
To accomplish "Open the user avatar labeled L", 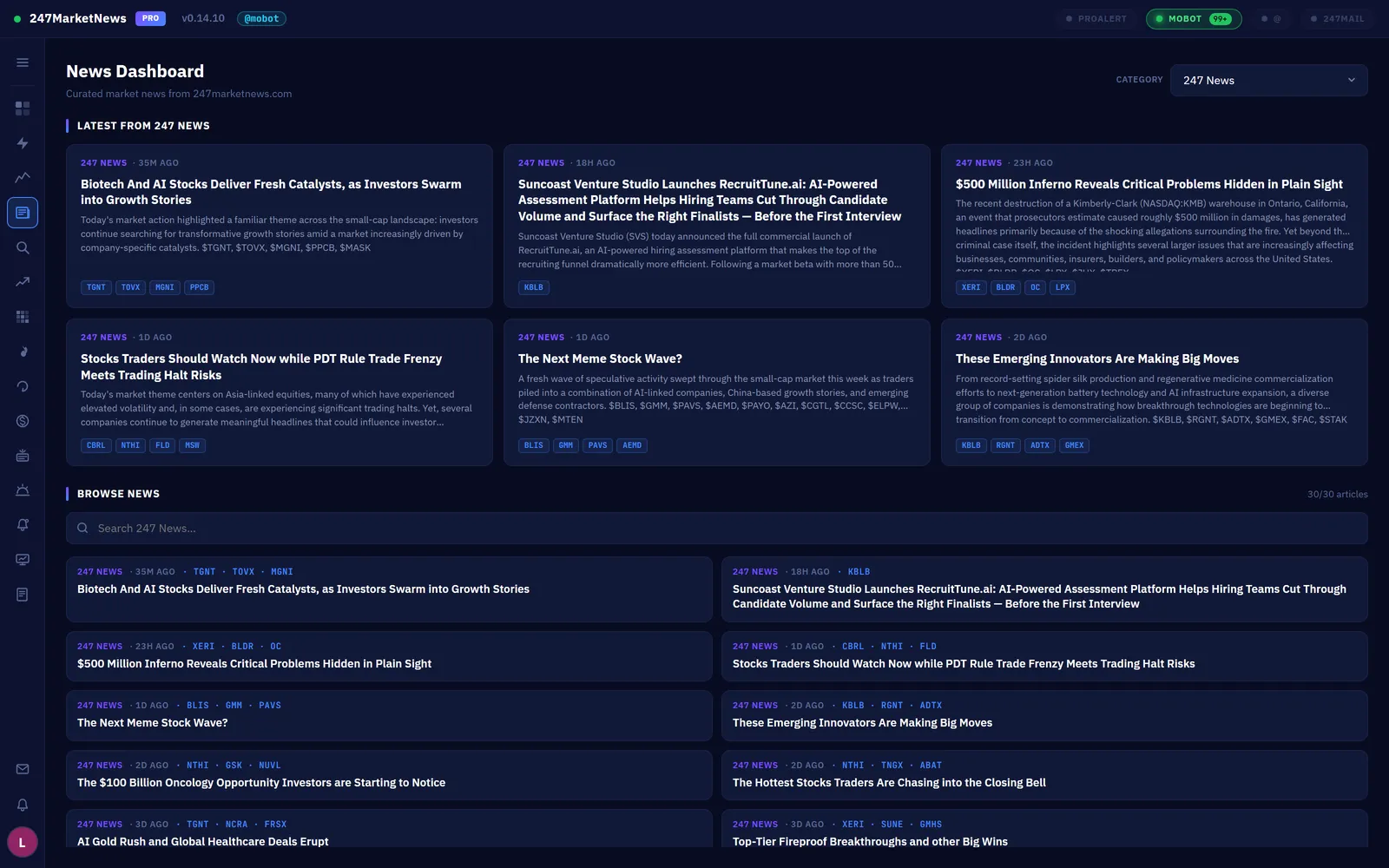I will click(23, 842).
